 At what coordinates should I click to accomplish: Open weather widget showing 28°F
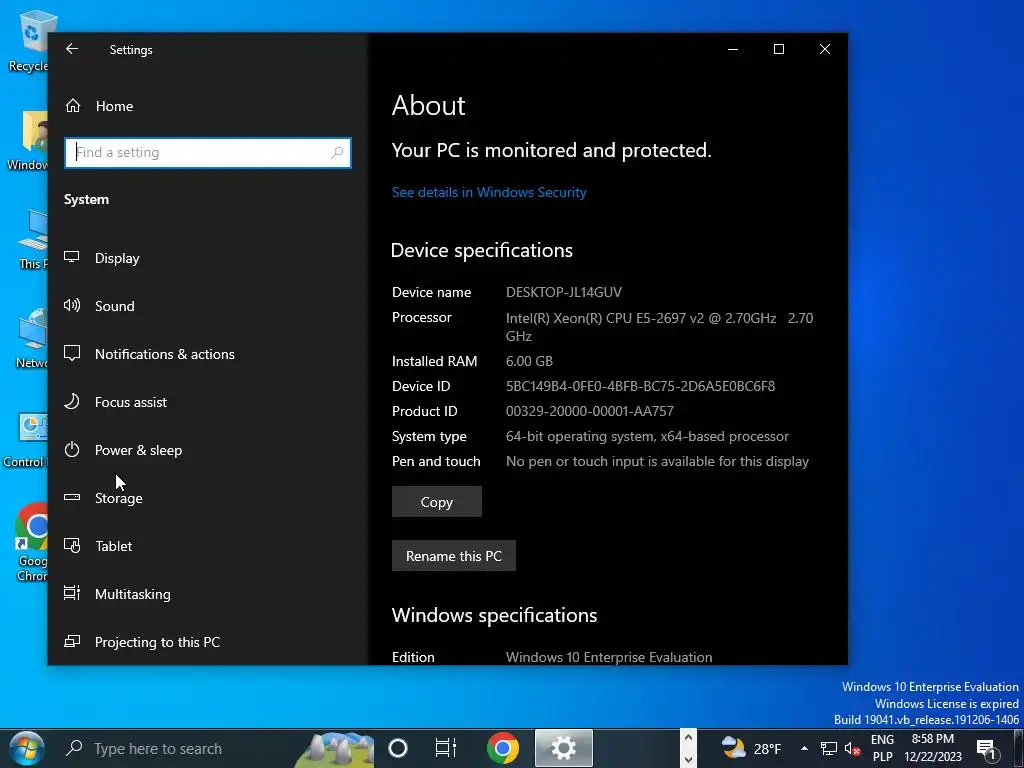pos(751,748)
